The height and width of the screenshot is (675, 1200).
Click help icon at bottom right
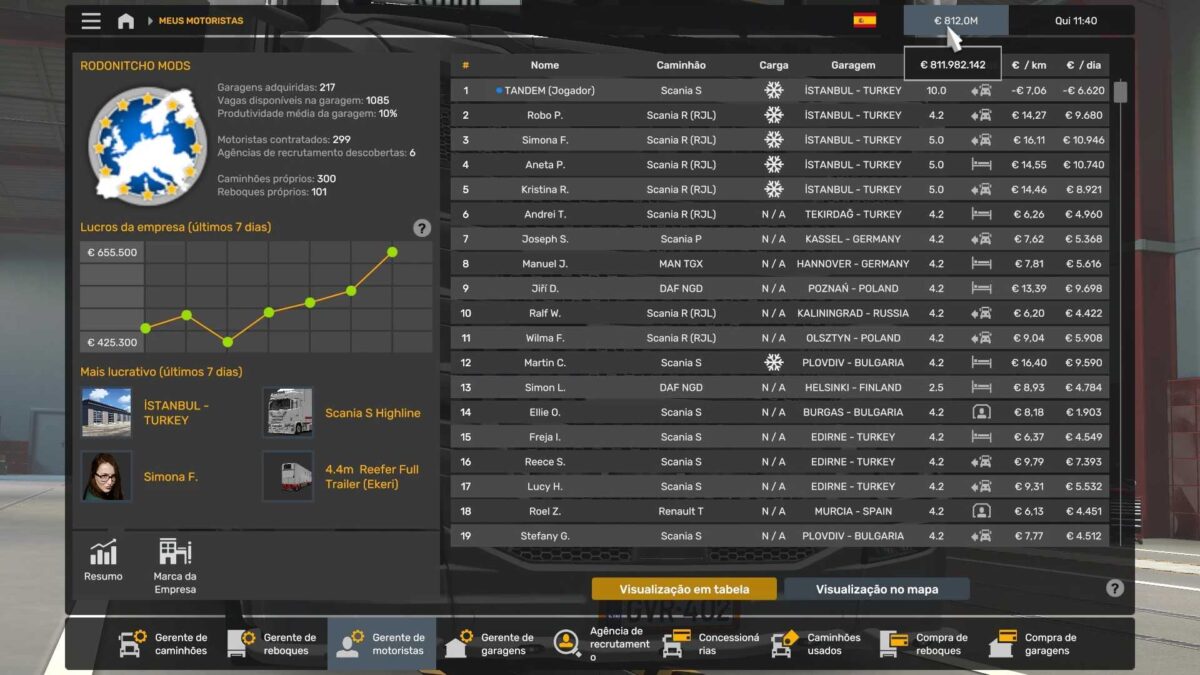click(x=1115, y=588)
